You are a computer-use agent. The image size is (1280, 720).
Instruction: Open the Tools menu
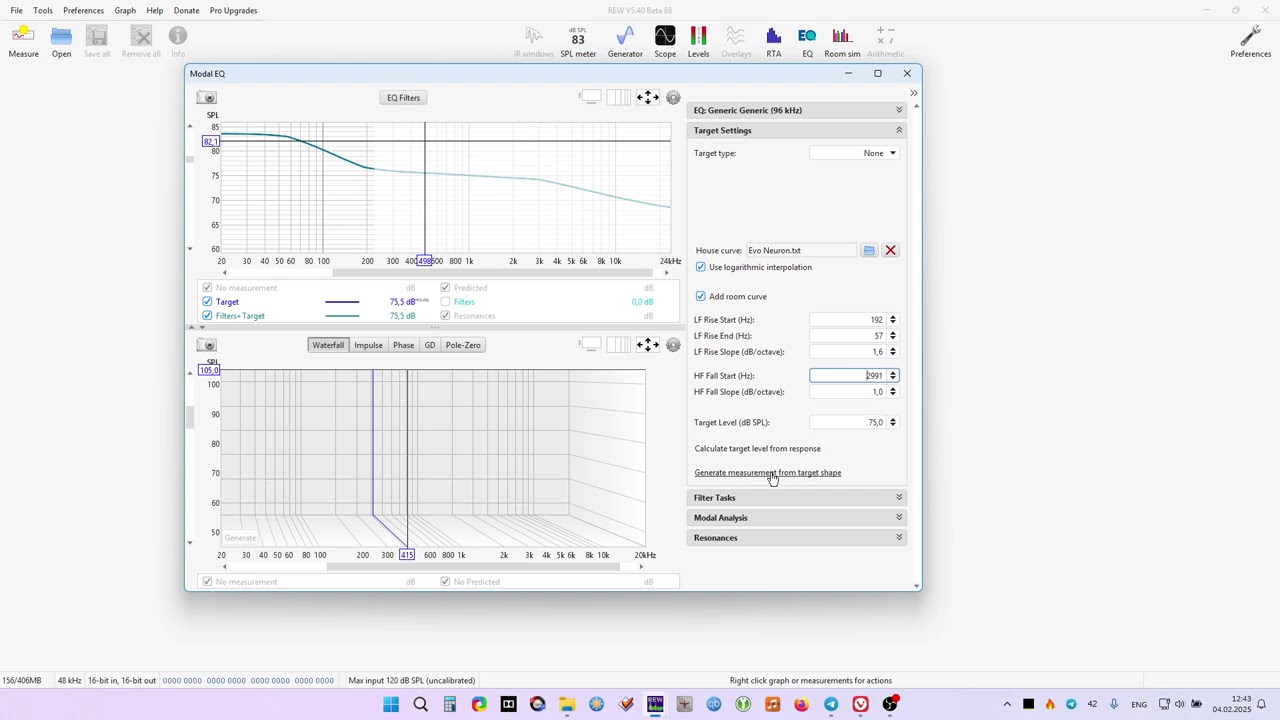point(43,10)
